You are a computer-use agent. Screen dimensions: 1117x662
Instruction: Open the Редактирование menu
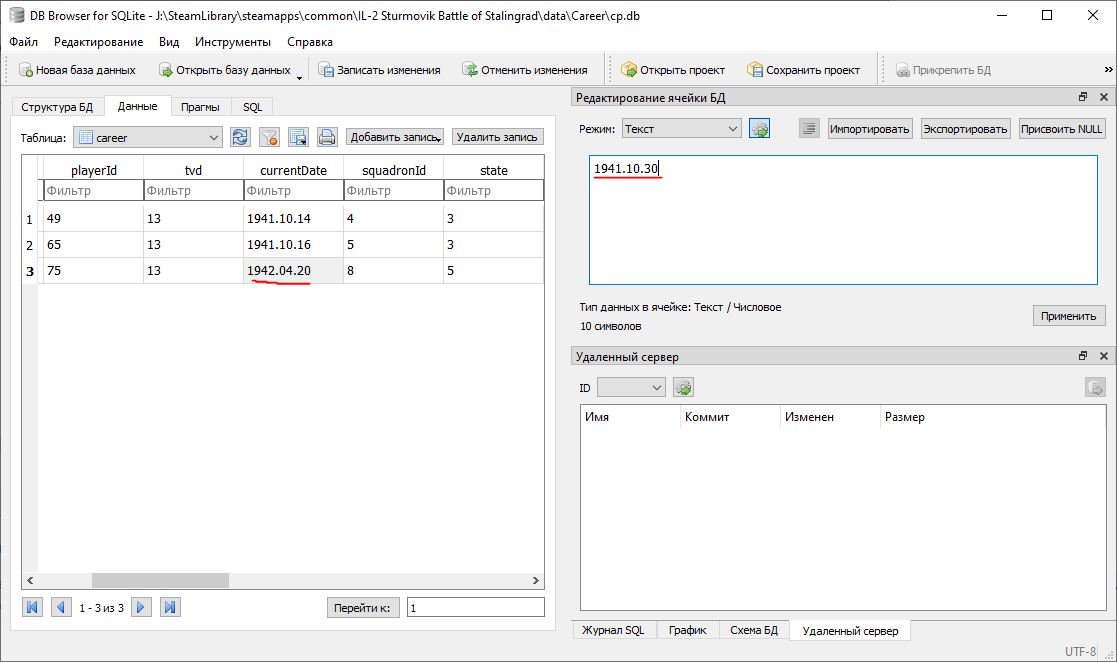(x=98, y=41)
